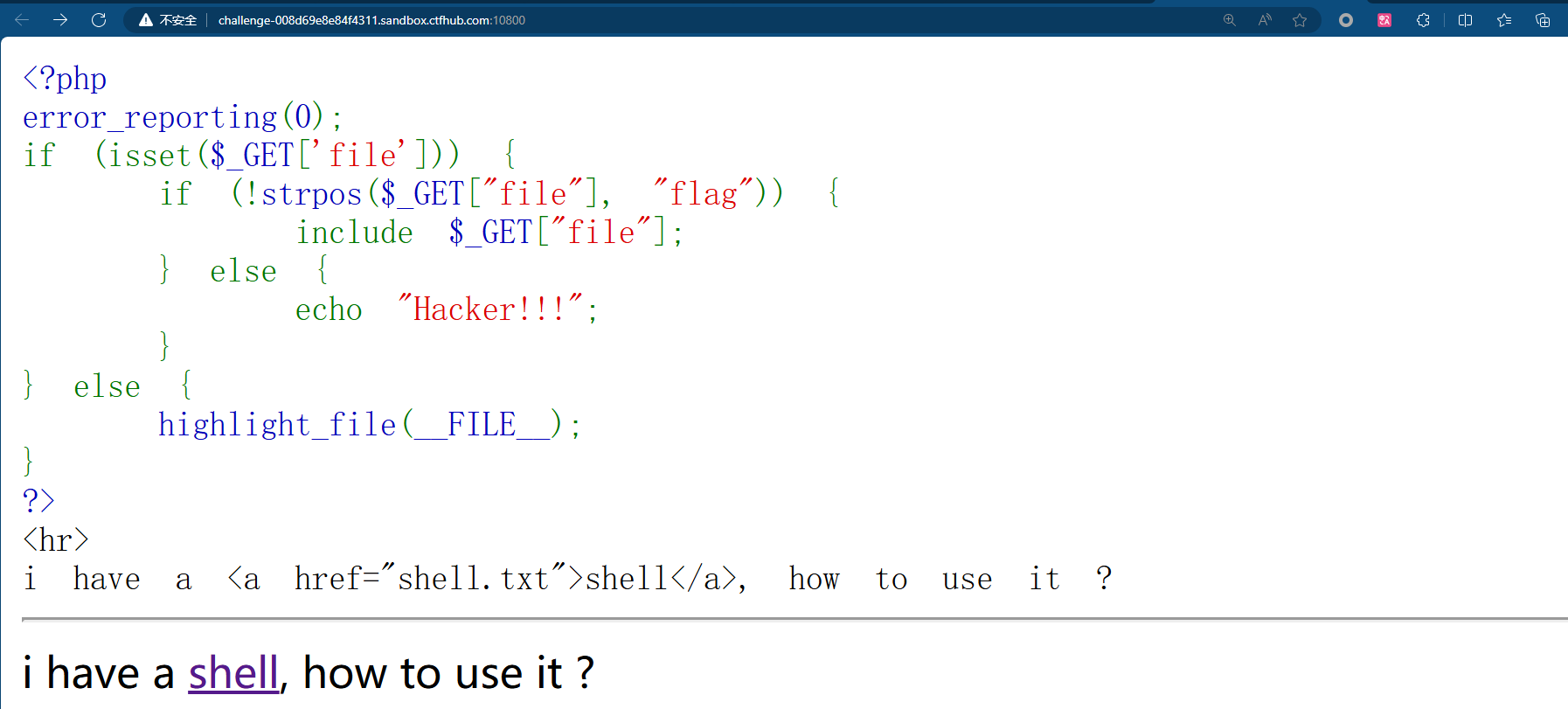
Task: Click the gray circle extension icon
Action: pyautogui.click(x=1346, y=20)
